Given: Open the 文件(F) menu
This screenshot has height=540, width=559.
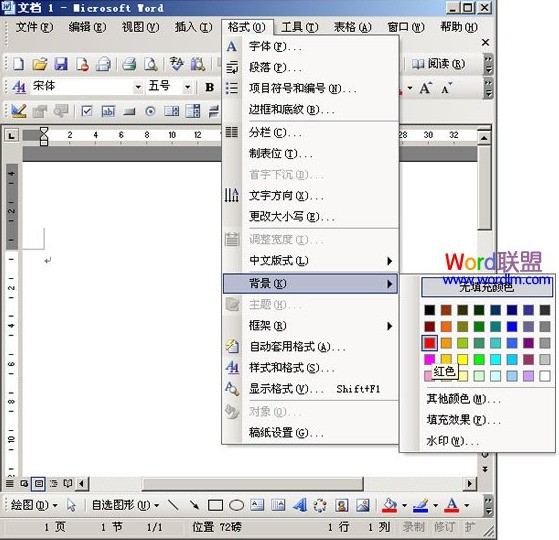Looking at the screenshot, I should 34,27.
